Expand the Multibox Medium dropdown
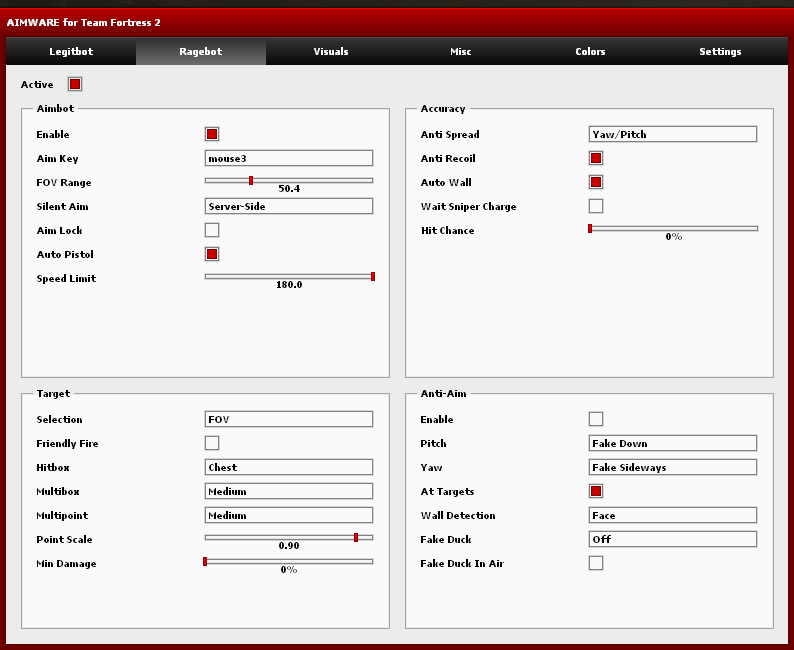Screen dimensions: 794x650 [x=289, y=491]
